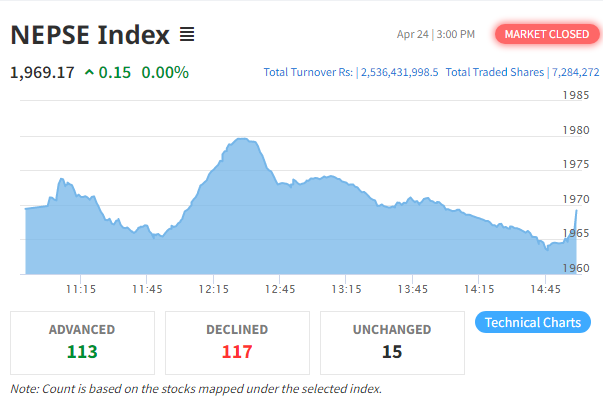Click the 1980 price axis label
The height and width of the screenshot is (416, 603).
click(x=576, y=130)
